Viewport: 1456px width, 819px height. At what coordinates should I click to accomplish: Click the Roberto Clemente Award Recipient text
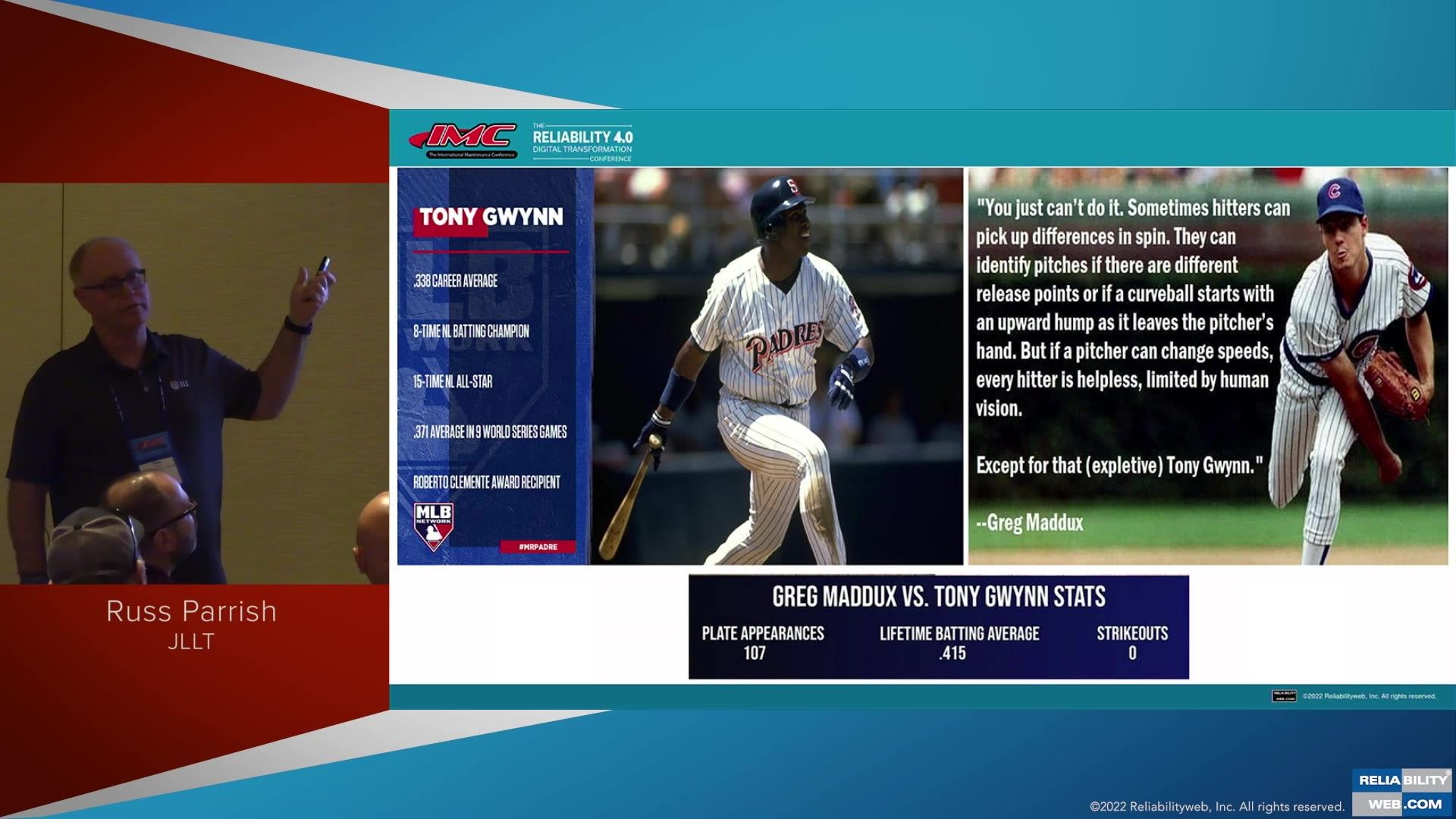pos(486,482)
